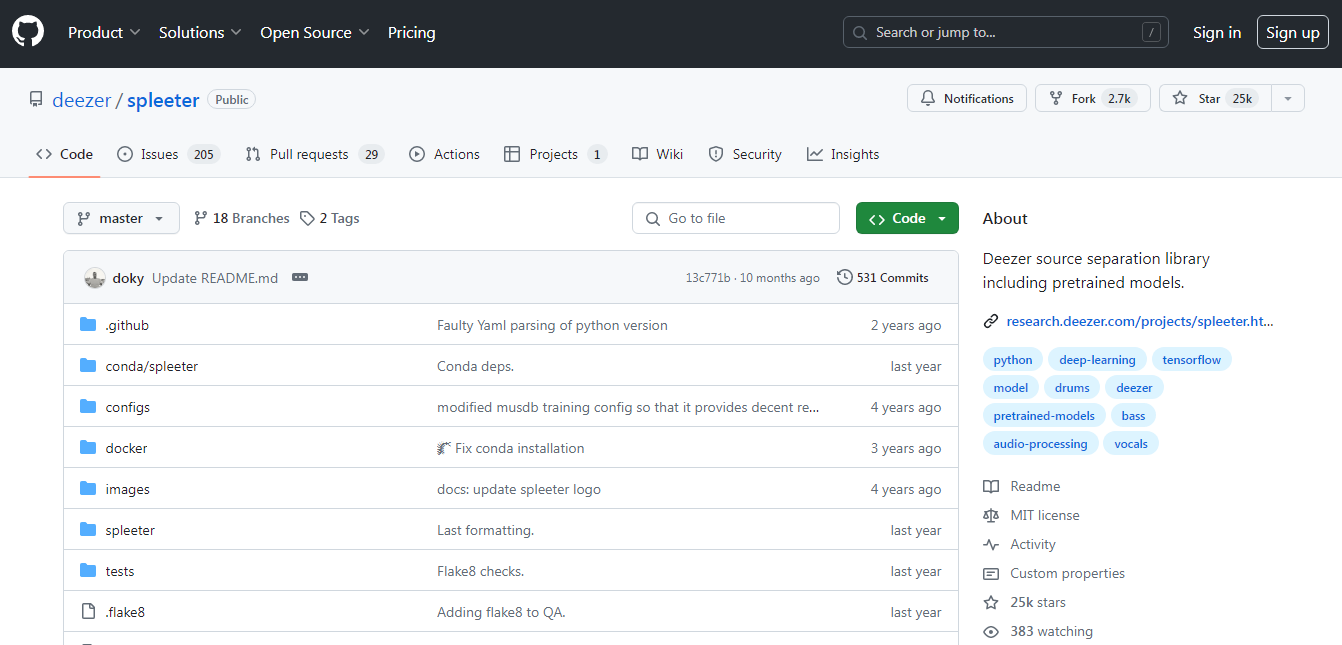The height and width of the screenshot is (645, 1342).
Task: Click the GitHub octocat logo
Action: click(28, 32)
